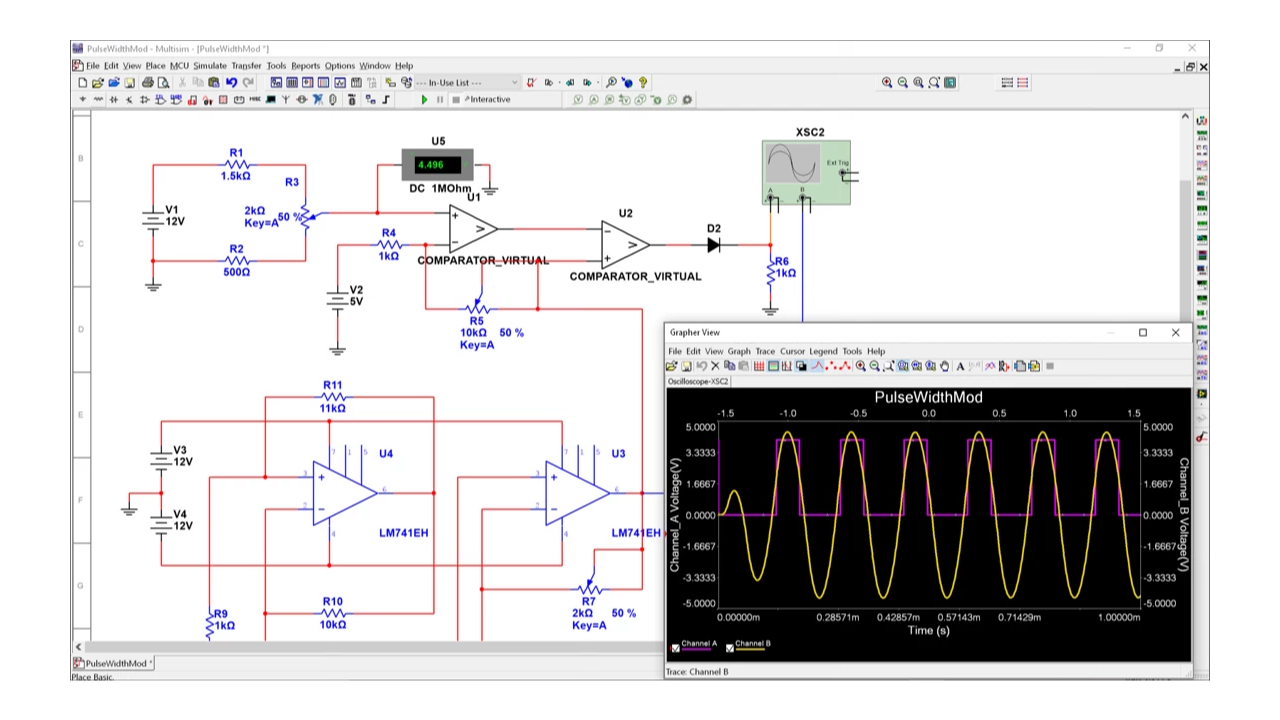
Task: Click the Print icon in main toolbar
Action: pyautogui.click(x=148, y=83)
